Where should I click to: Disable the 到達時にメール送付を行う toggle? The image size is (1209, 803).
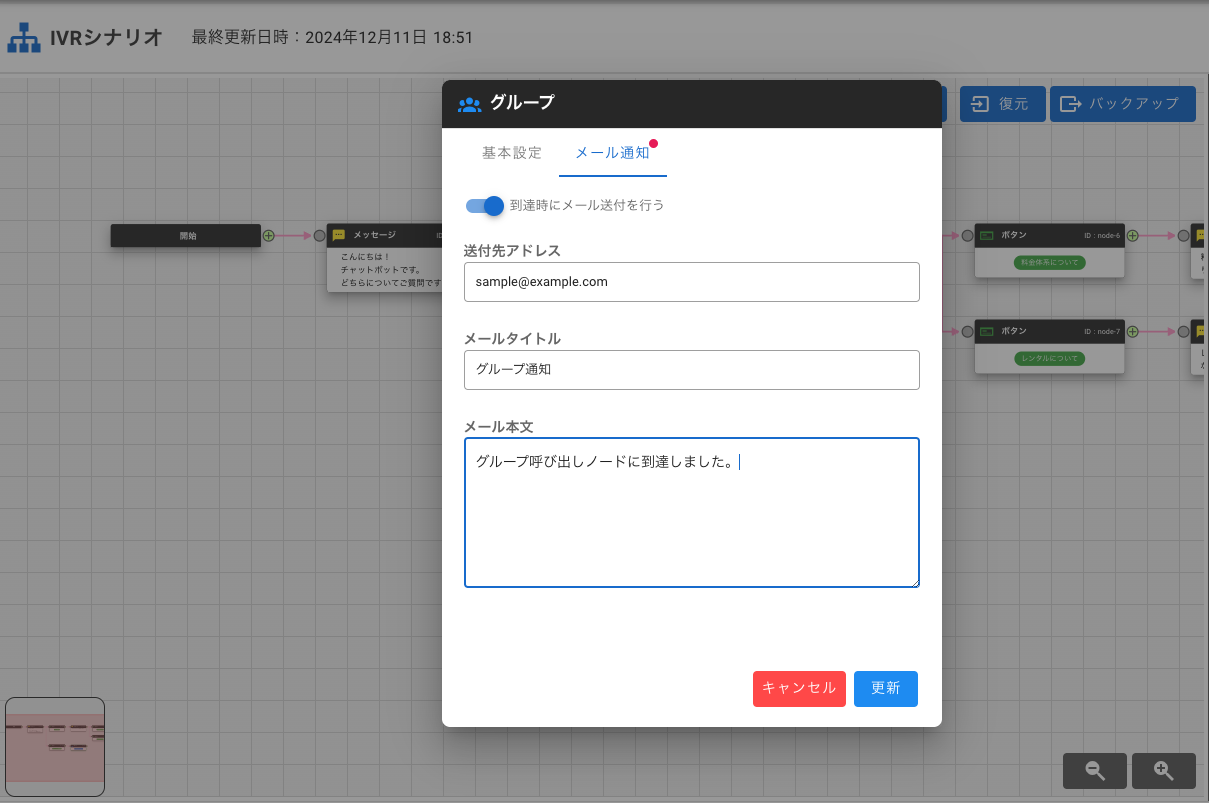[485, 205]
